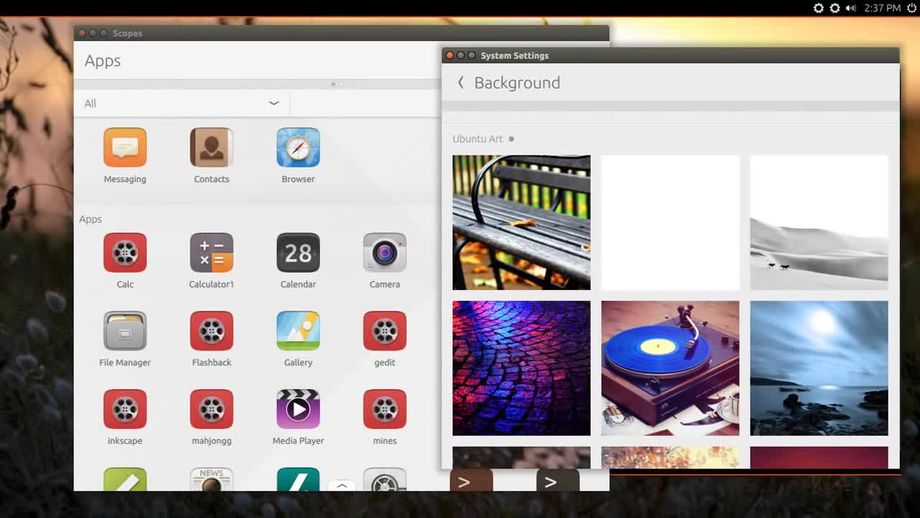Launch Media Player
This screenshot has width=920, height=518.
coord(298,409)
